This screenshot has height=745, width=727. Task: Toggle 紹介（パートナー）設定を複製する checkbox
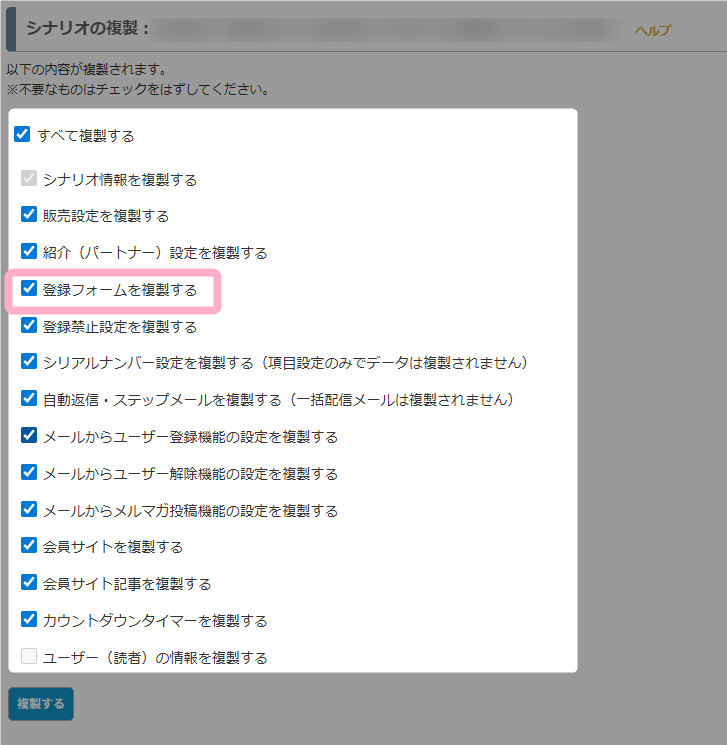29,252
